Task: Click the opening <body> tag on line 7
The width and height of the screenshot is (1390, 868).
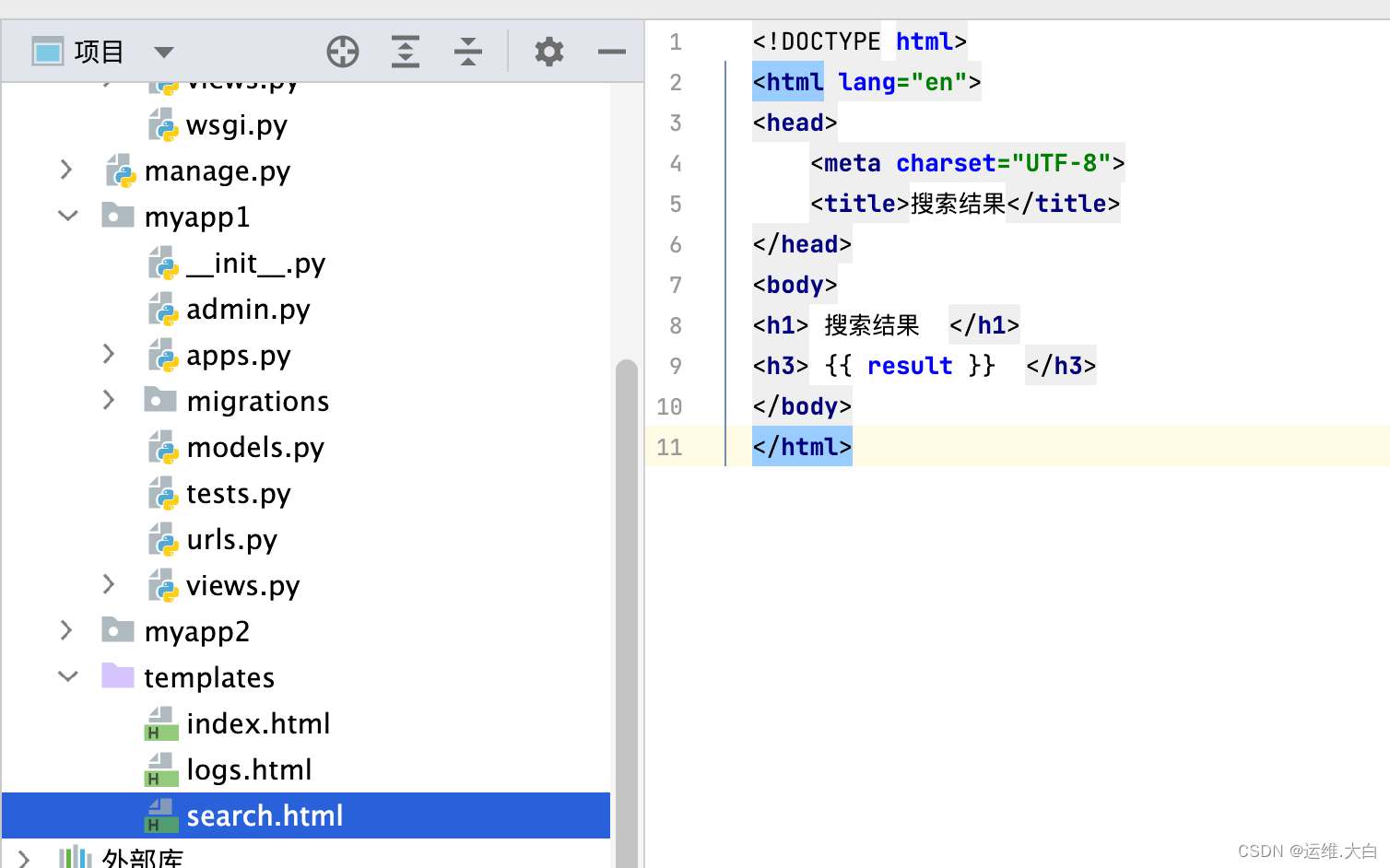Action: 795,285
